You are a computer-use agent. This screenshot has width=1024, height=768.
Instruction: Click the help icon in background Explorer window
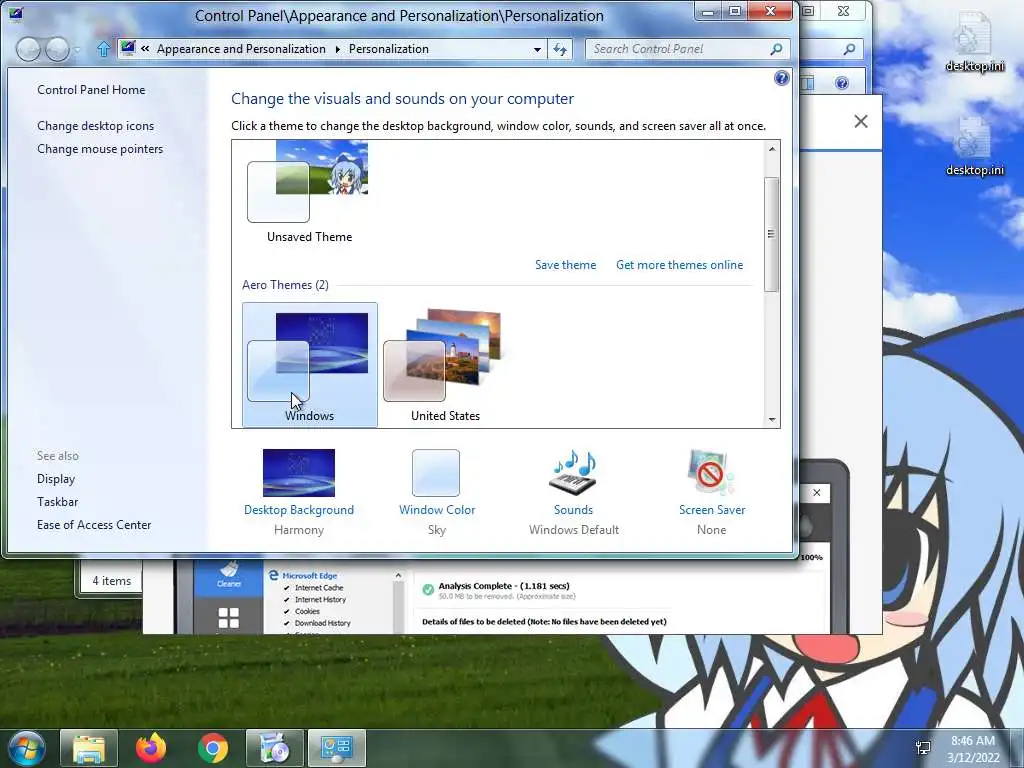click(x=842, y=83)
